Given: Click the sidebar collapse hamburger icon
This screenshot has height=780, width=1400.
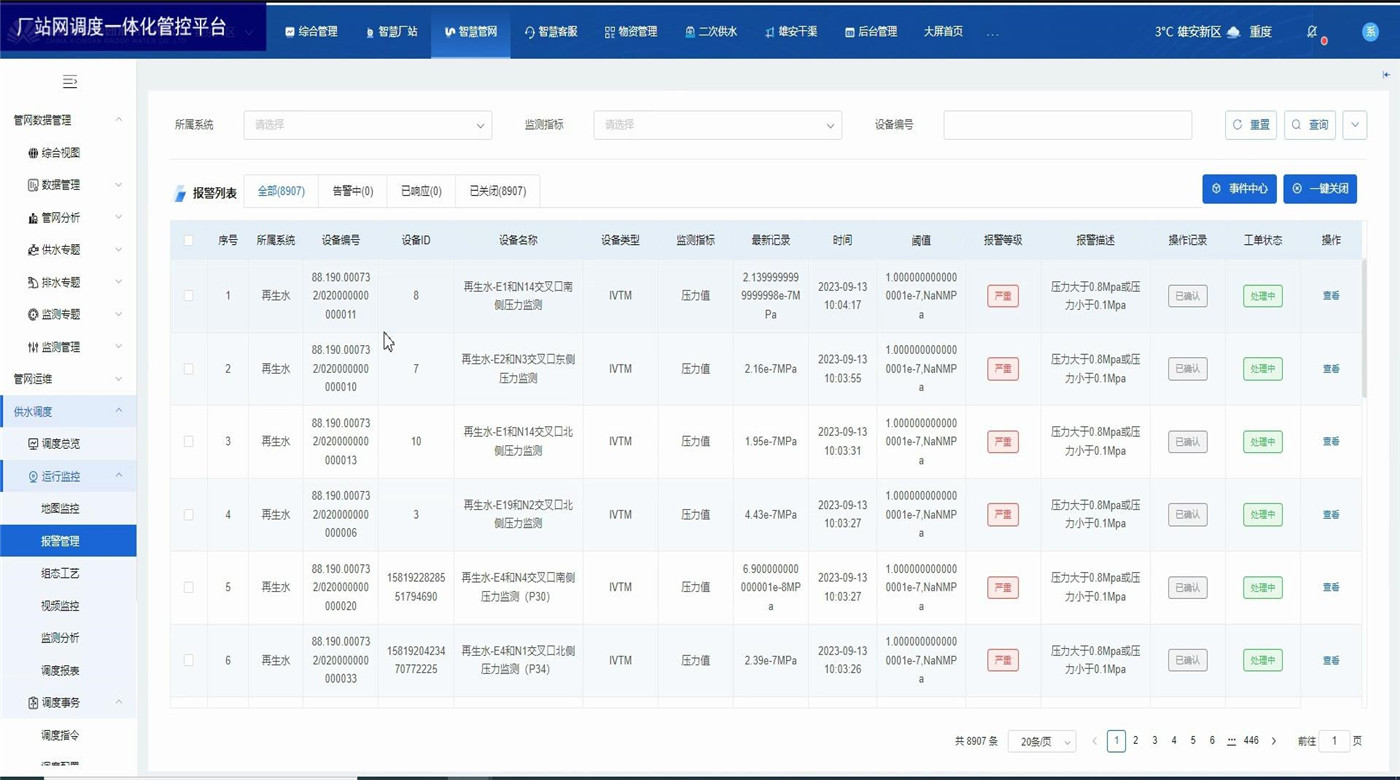Looking at the screenshot, I should 69,81.
